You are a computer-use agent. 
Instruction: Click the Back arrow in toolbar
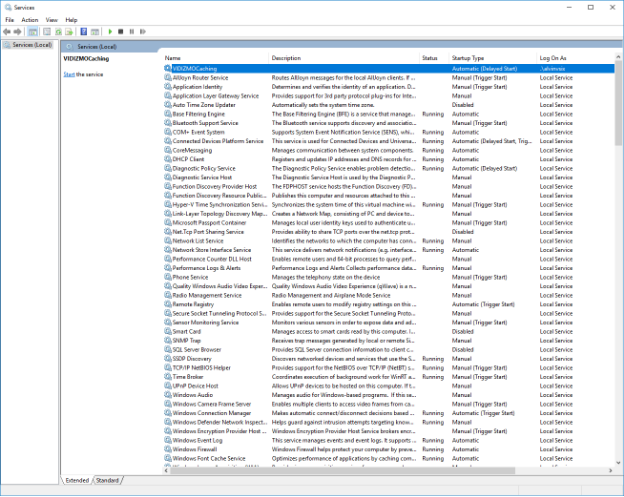click(x=7, y=32)
